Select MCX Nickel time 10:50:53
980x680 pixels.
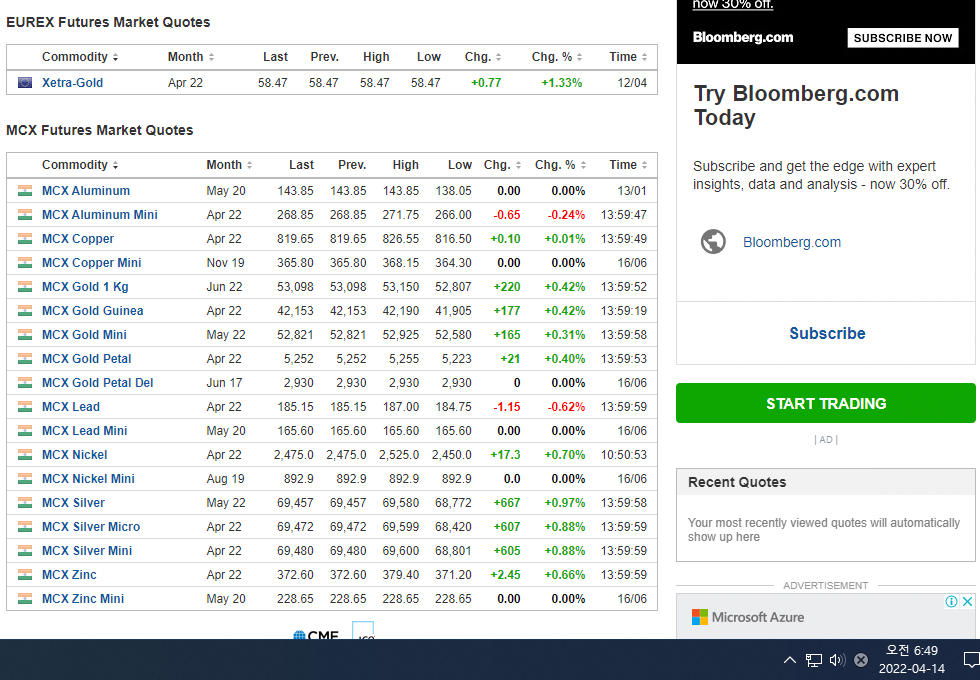pyautogui.click(x=624, y=455)
